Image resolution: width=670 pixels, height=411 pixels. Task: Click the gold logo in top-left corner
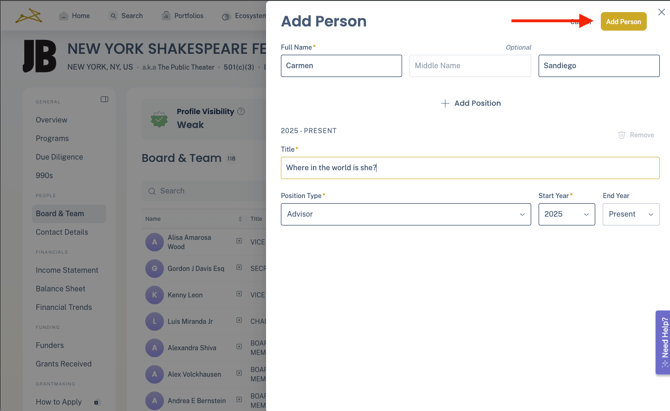click(x=29, y=15)
